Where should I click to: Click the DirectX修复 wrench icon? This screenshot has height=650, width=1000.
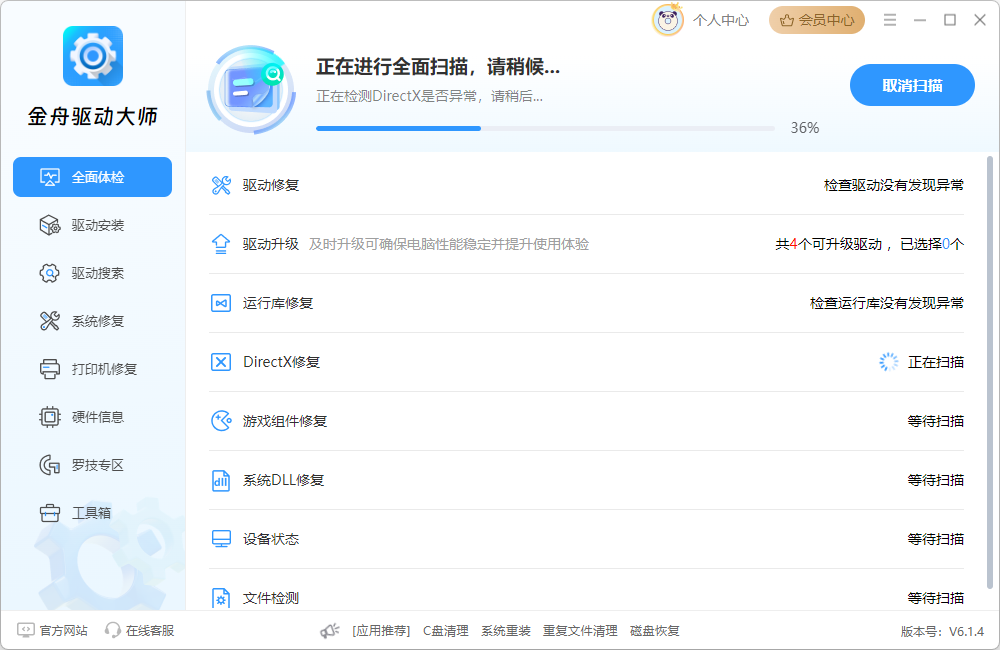point(221,361)
